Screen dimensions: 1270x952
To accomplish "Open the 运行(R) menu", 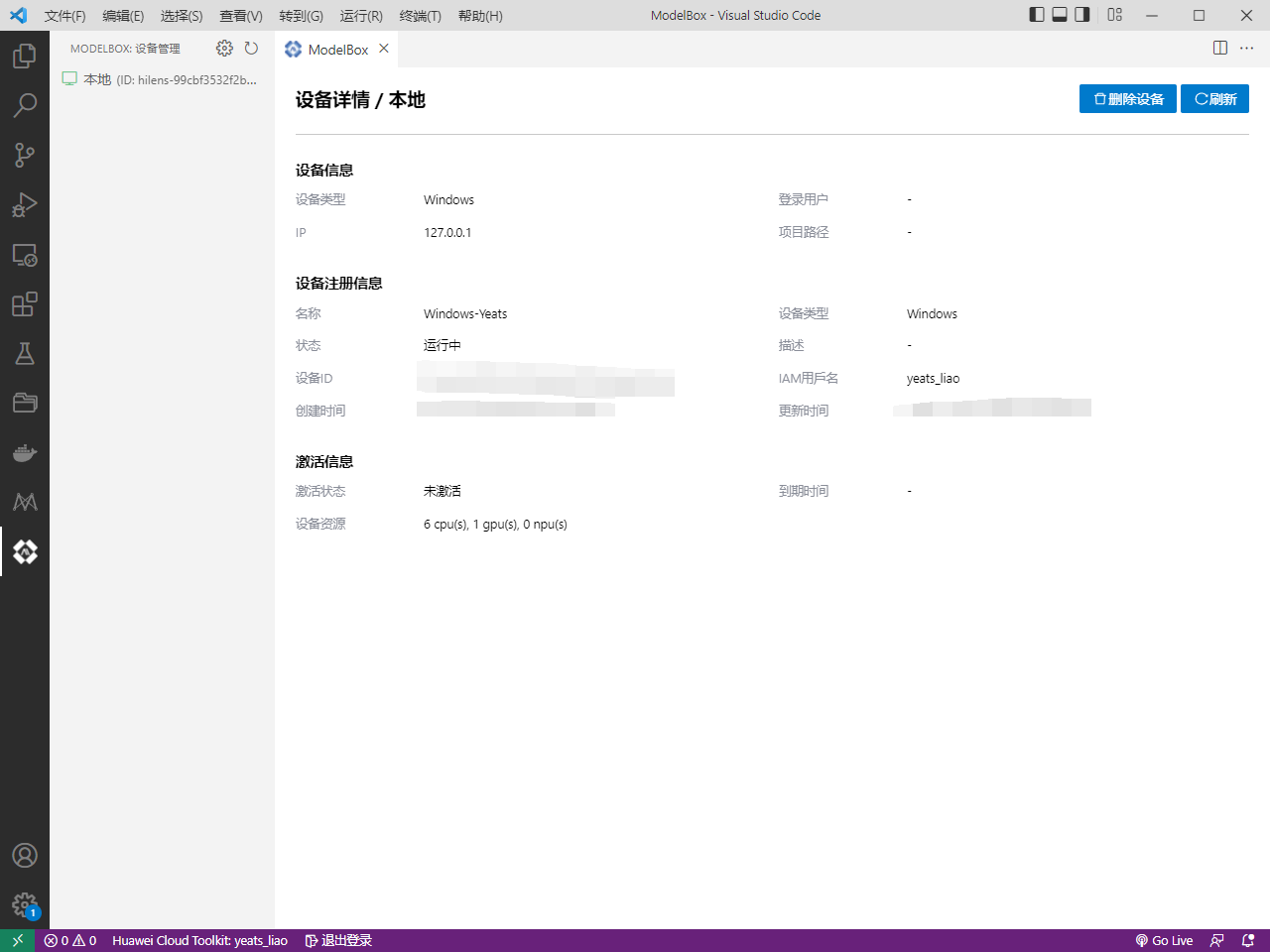I will pos(361,16).
